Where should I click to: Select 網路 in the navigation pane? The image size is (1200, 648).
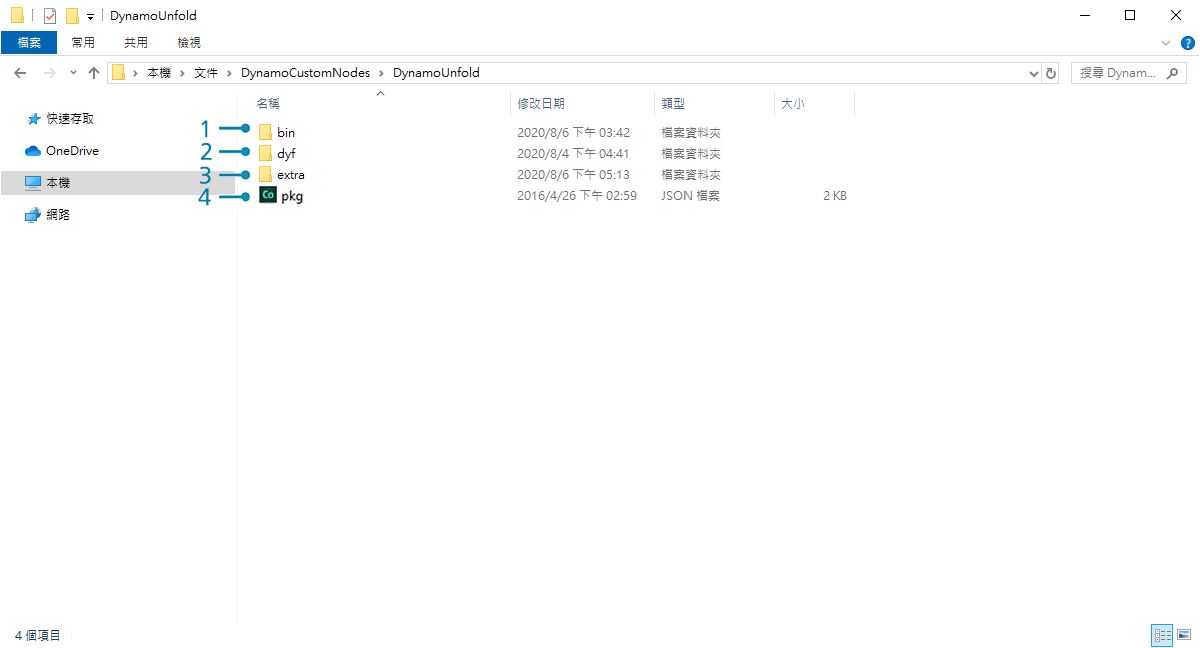[x=58, y=215]
